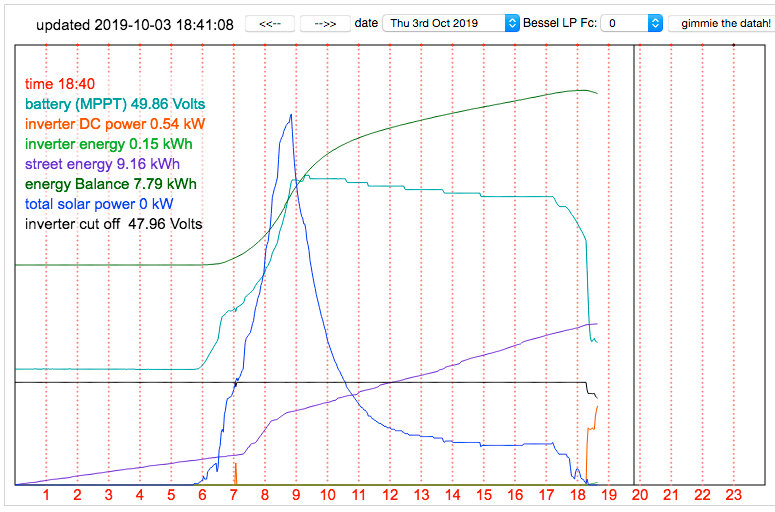Click hour 18 on the time axis

coord(578,495)
